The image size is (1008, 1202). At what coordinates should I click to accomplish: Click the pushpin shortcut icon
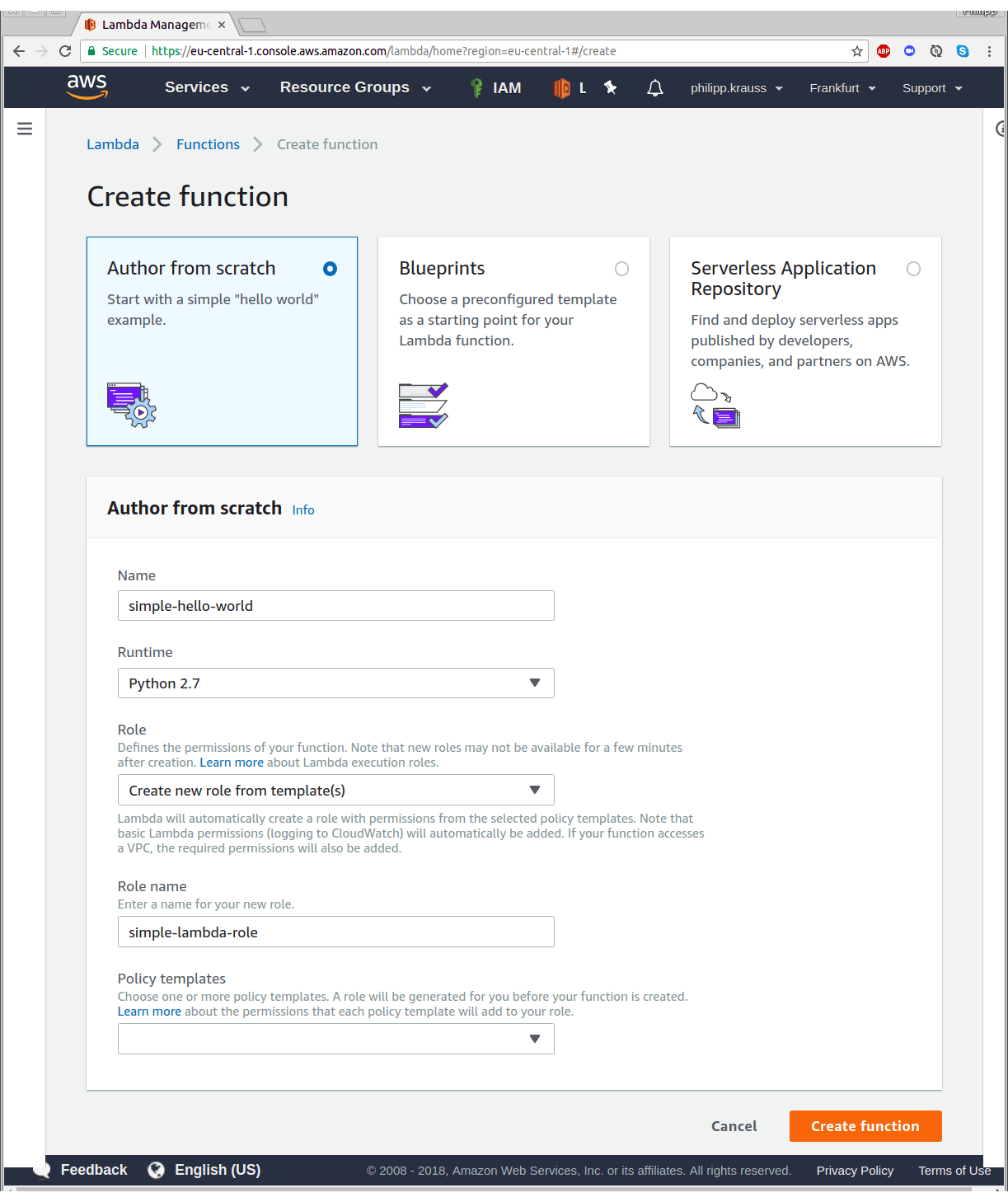pyautogui.click(x=611, y=87)
